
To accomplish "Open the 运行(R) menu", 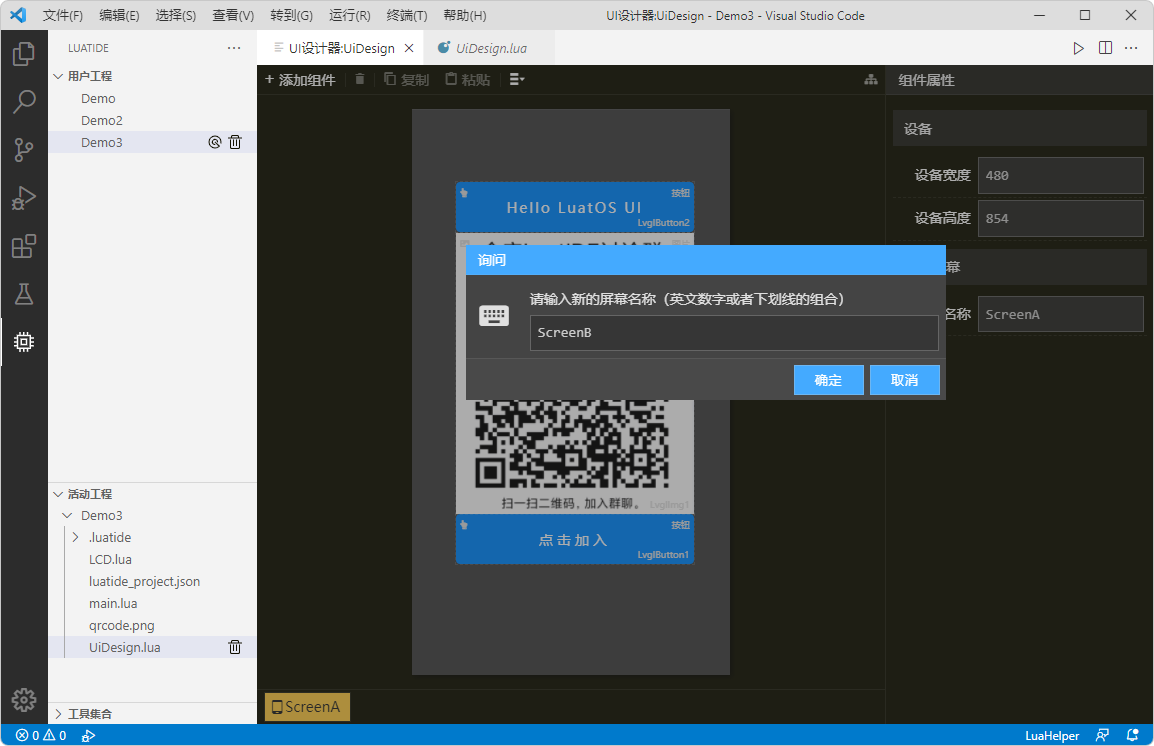I will coord(350,15).
